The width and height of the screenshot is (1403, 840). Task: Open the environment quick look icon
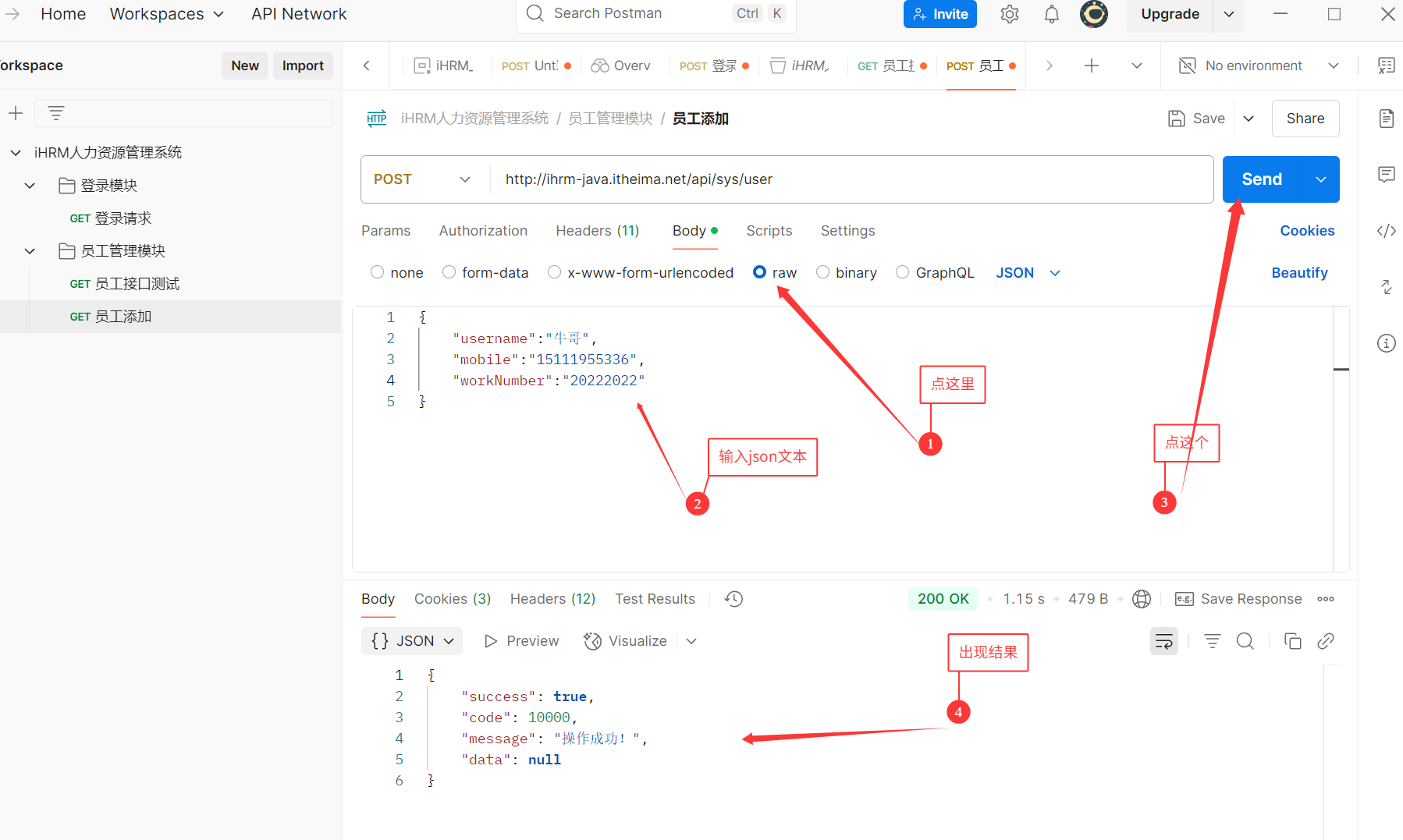[1386, 66]
